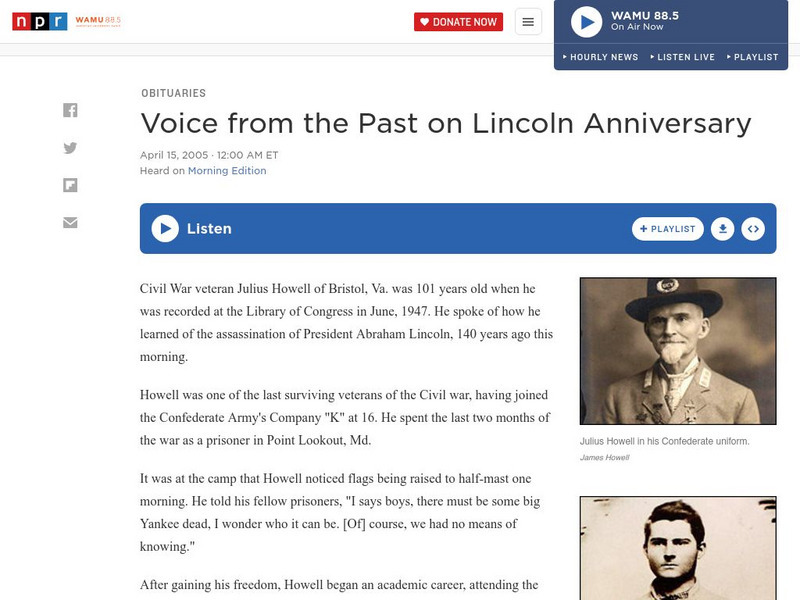The height and width of the screenshot is (600, 800).
Task: Toggle audio playback on the Listen bar
Action: pyautogui.click(x=164, y=228)
